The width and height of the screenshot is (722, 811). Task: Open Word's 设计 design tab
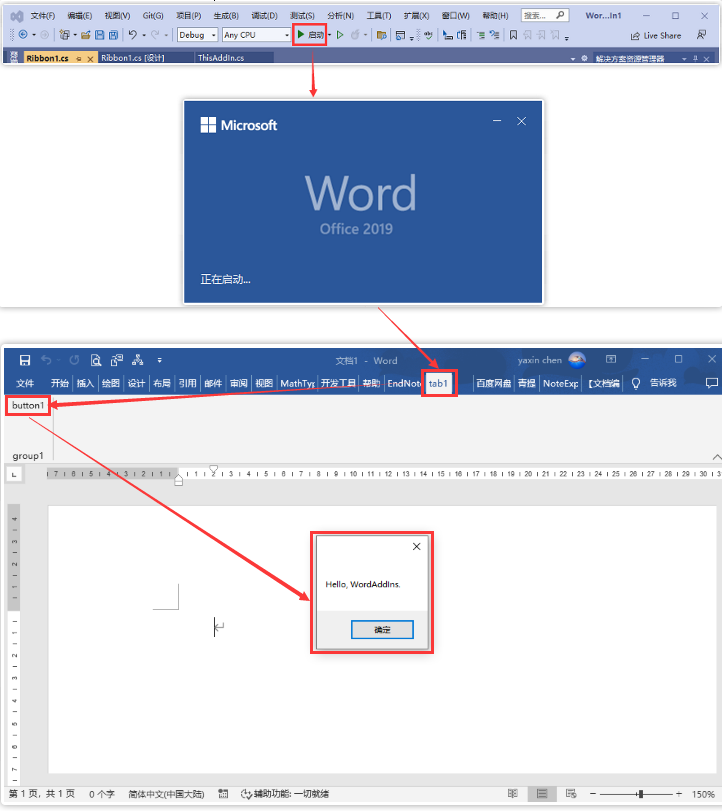(136, 383)
